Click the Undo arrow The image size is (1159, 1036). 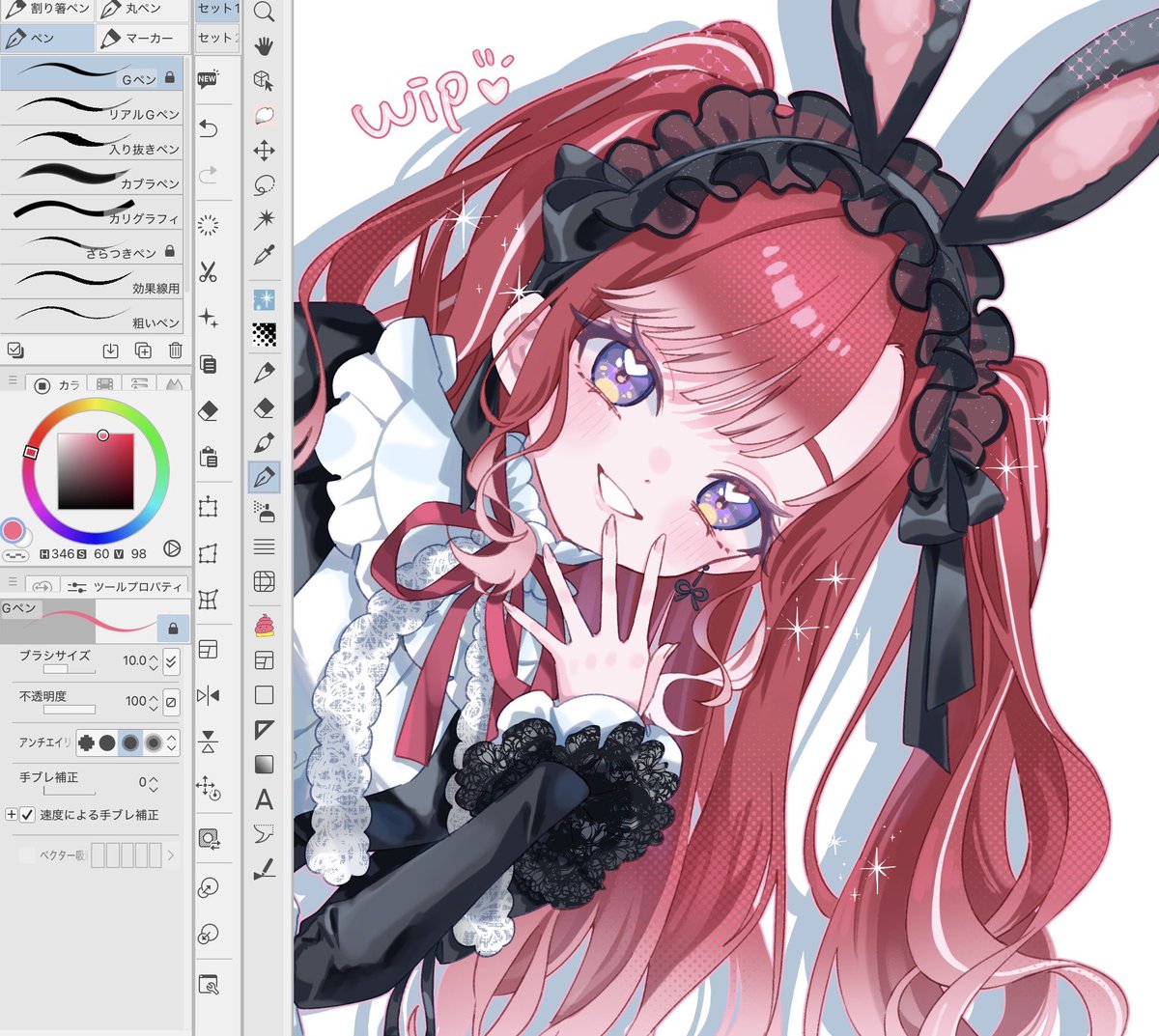[208, 127]
